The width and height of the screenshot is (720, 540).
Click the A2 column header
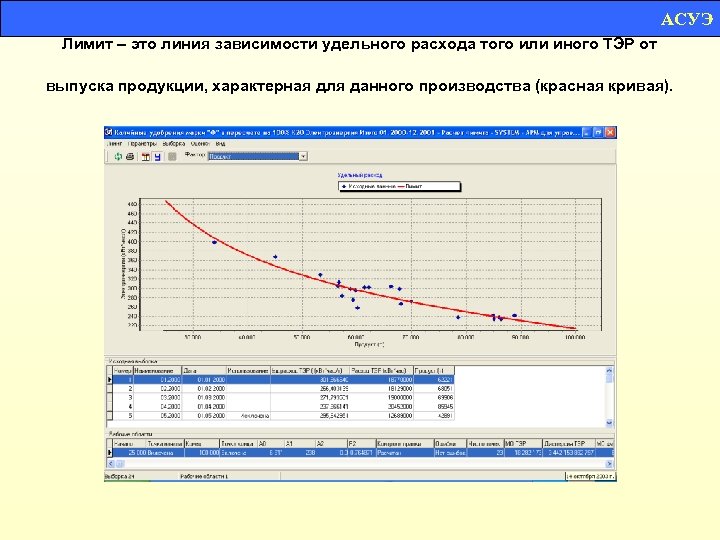[x=331, y=444]
